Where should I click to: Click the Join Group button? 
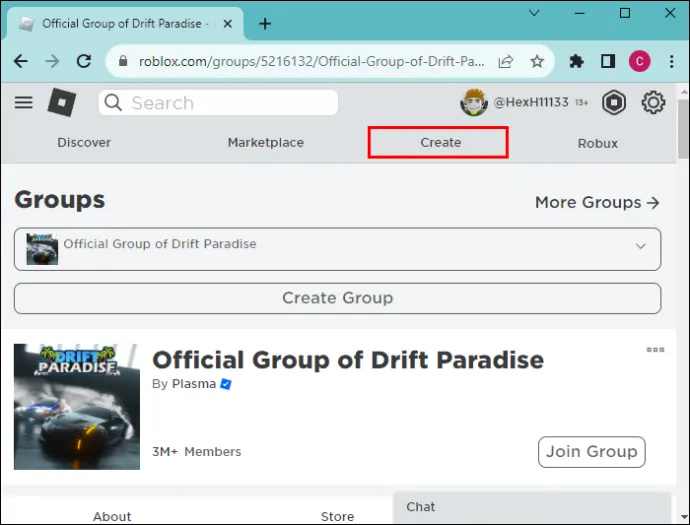(x=591, y=452)
